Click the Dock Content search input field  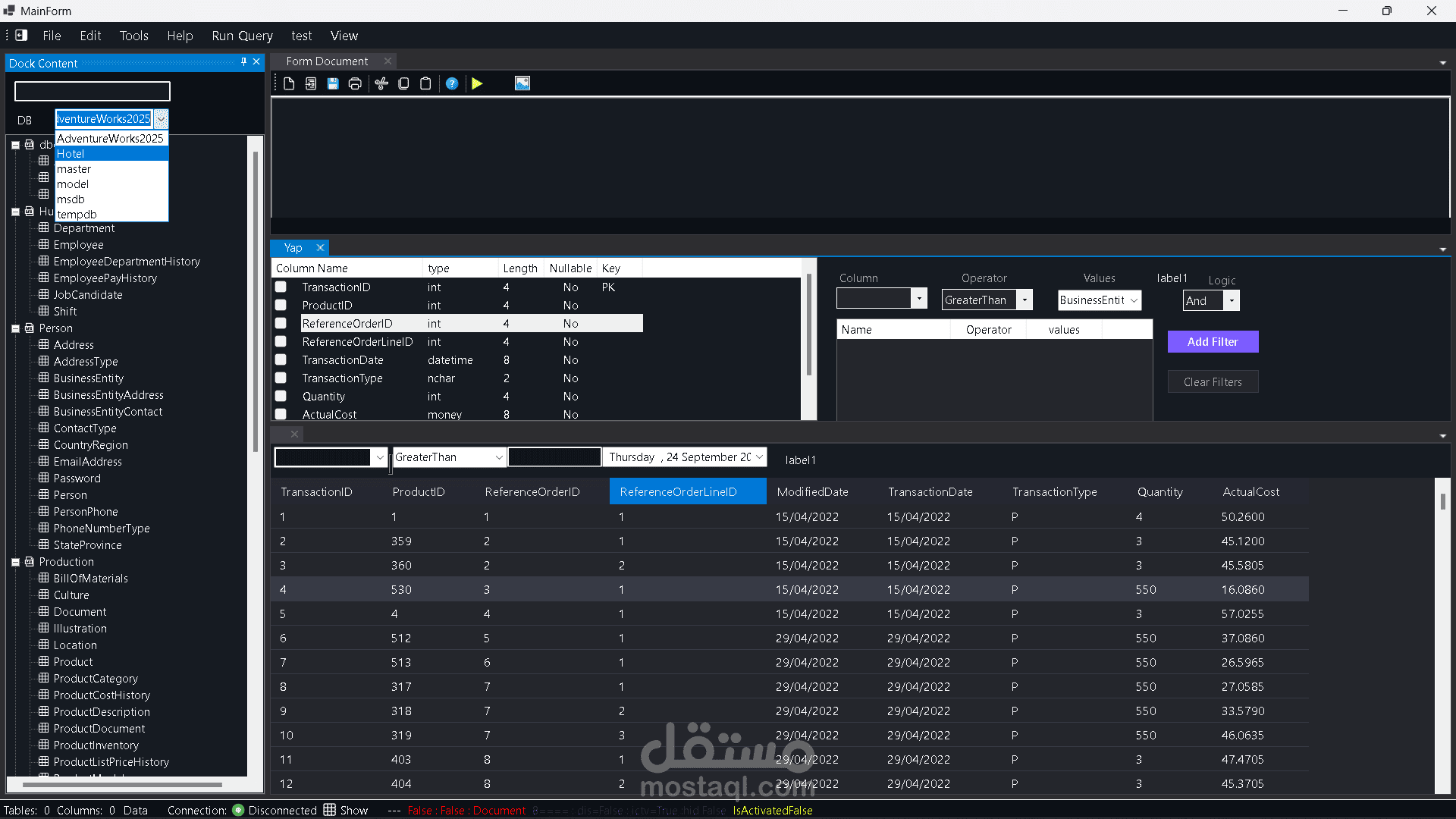click(93, 92)
